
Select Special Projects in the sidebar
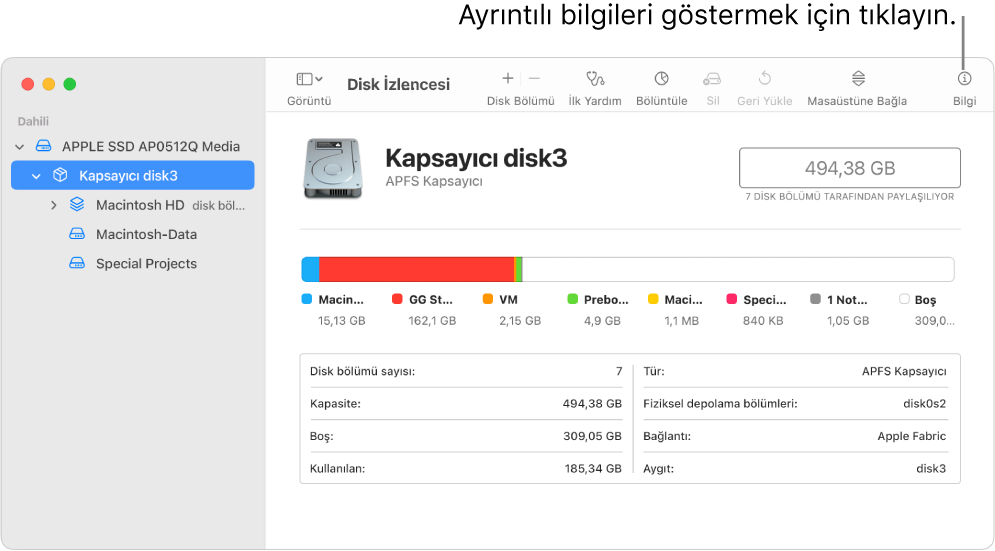(x=147, y=263)
